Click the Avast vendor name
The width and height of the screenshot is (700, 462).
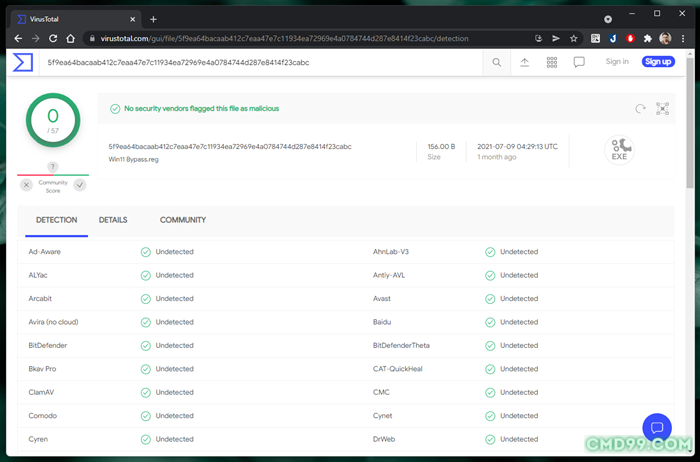[382, 299]
